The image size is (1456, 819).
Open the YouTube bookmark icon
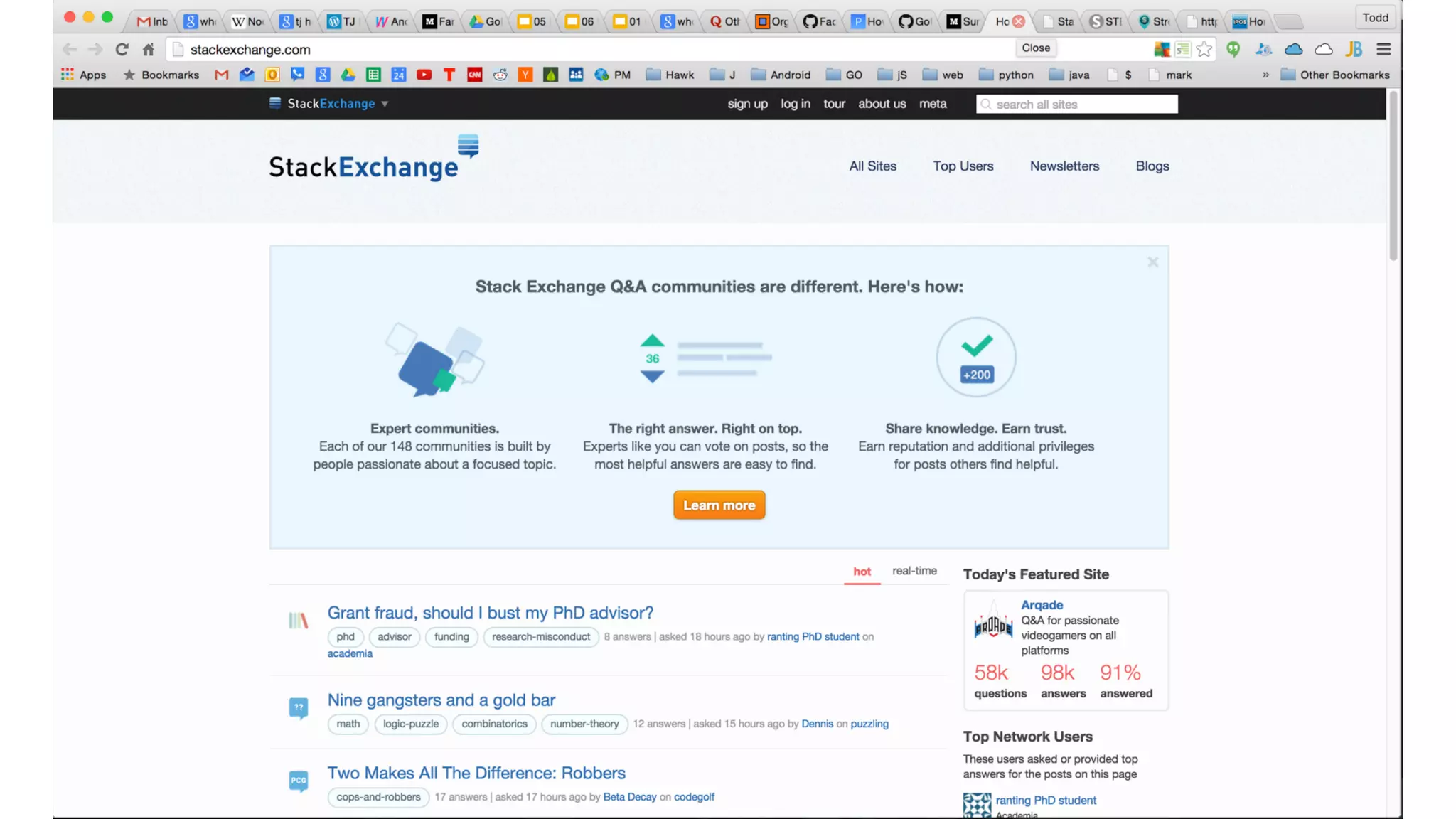click(x=424, y=75)
